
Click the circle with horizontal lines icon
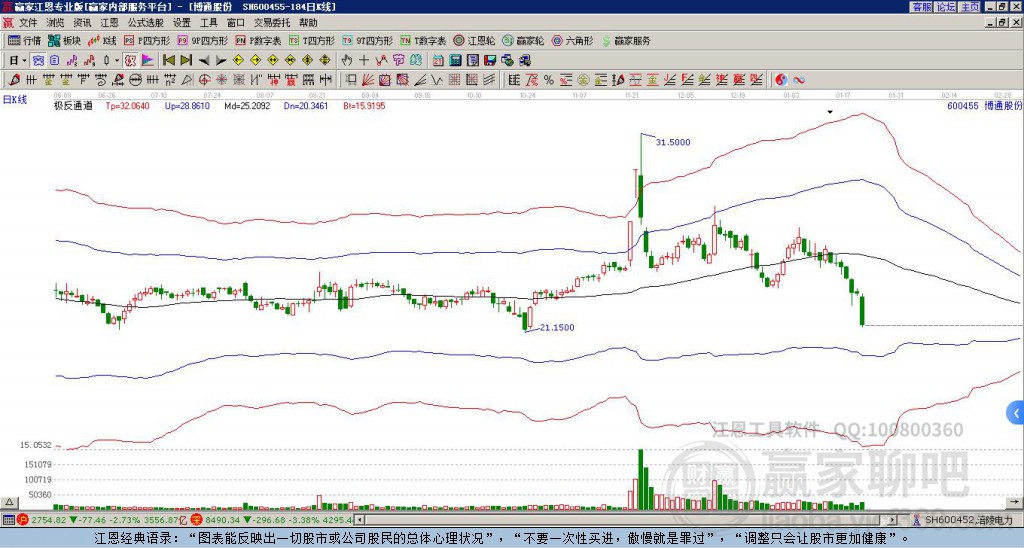pyautogui.click(x=135, y=80)
